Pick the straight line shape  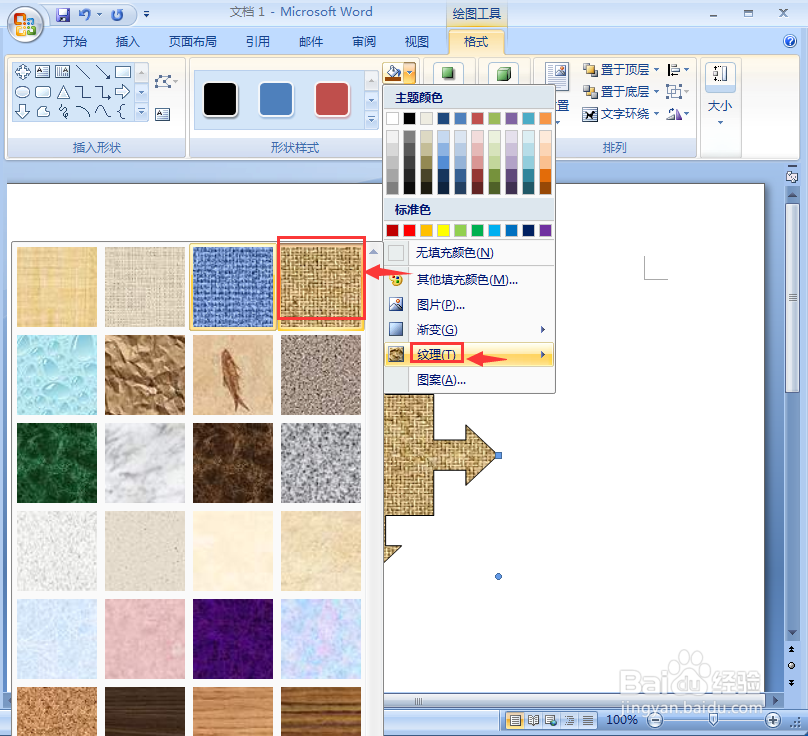[82, 71]
